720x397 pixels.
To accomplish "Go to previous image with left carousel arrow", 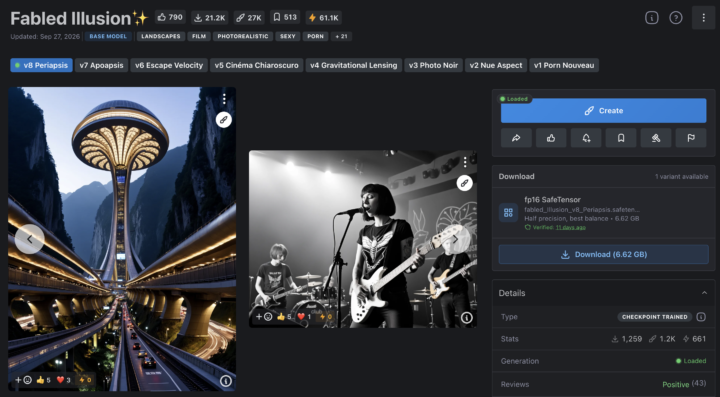I will 29,239.
